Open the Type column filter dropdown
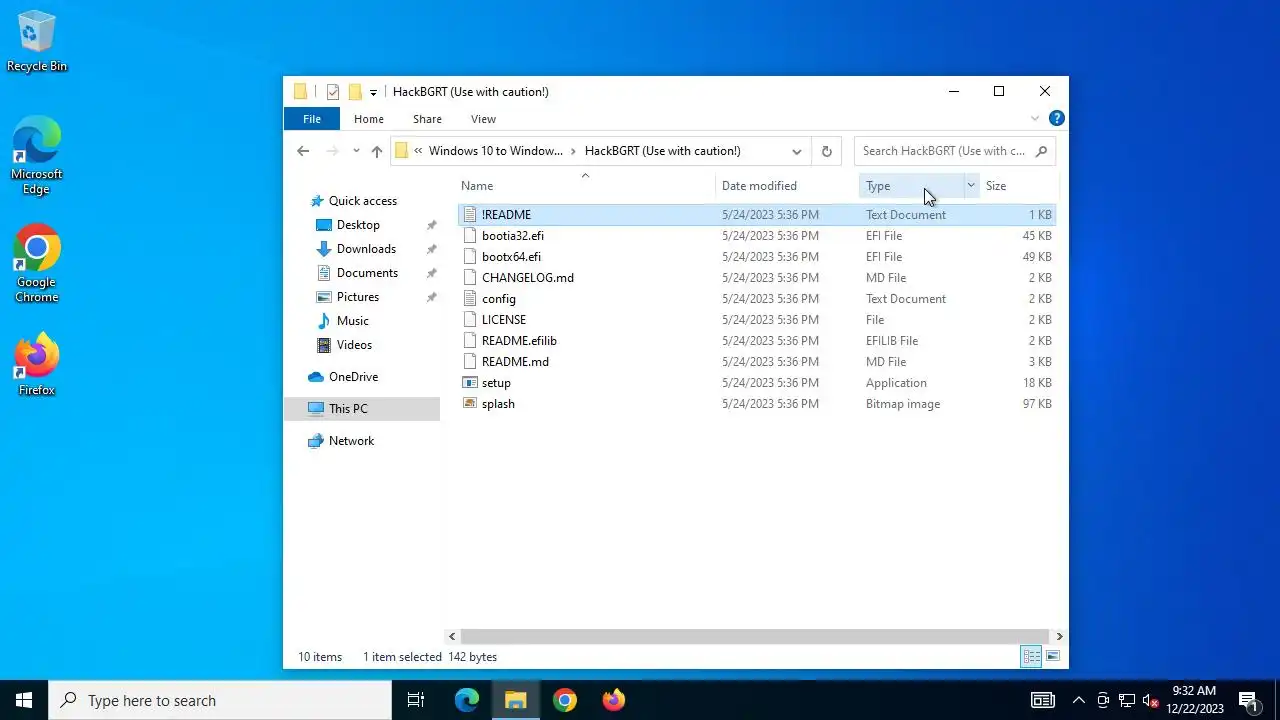 click(x=970, y=186)
